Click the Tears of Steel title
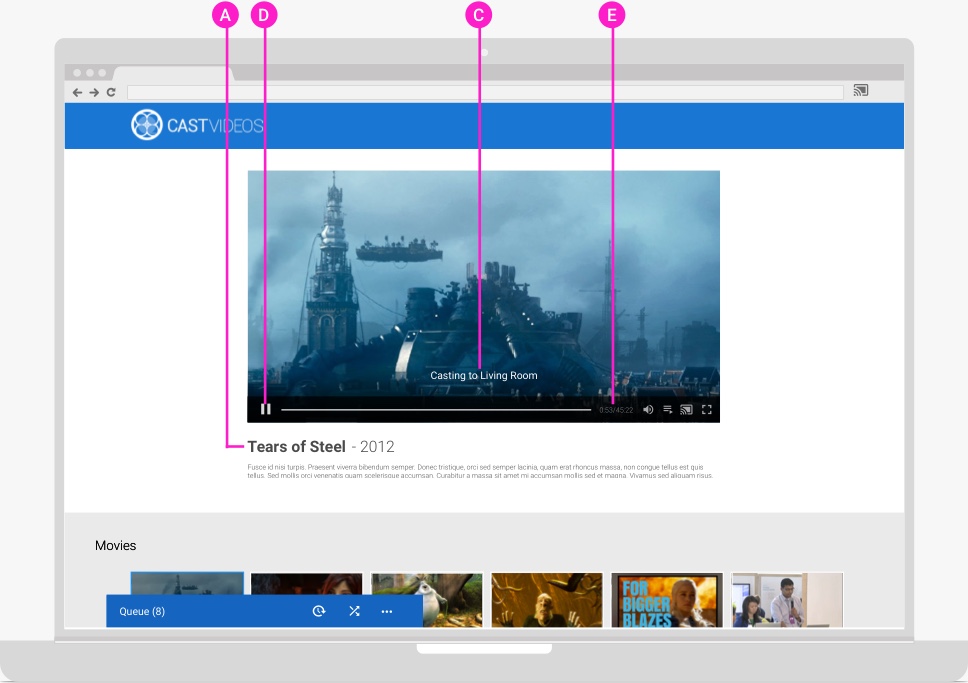 pyautogui.click(x=296, y=447)
